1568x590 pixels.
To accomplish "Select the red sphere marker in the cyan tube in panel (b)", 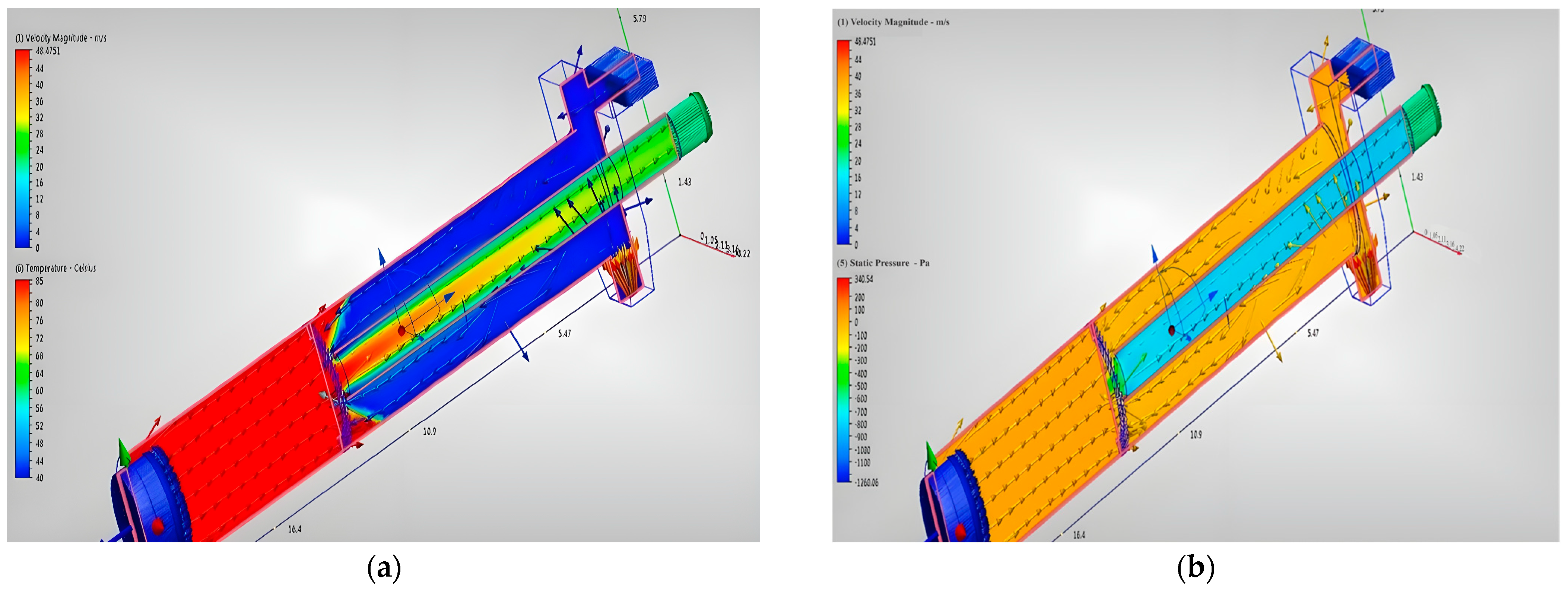I will click(1171, 331).
